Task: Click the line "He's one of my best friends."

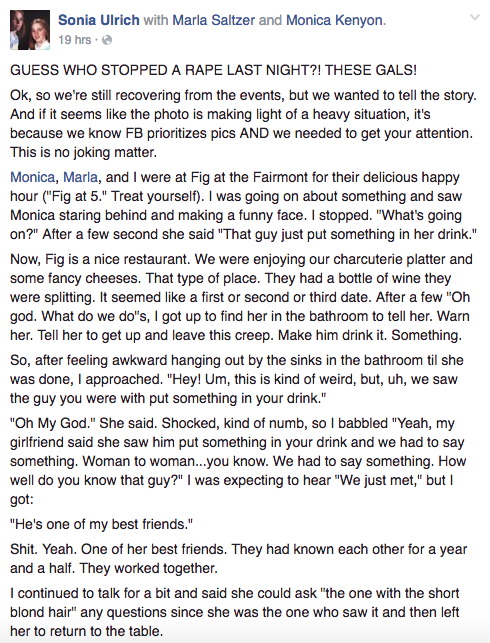Action: pyautogui.click(x=101, y=524)
